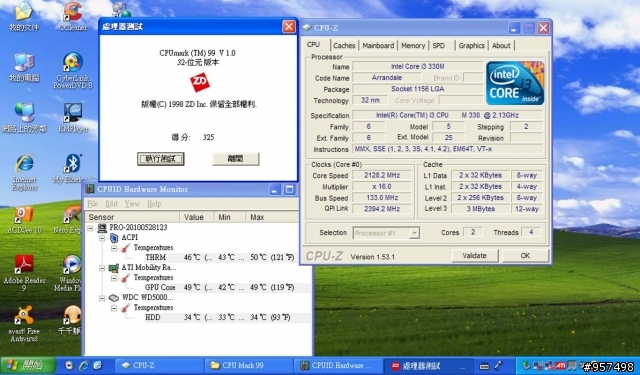Collapse the ACPI node
The width and height of the screenshot is (640, 375).
click(102, 238)
